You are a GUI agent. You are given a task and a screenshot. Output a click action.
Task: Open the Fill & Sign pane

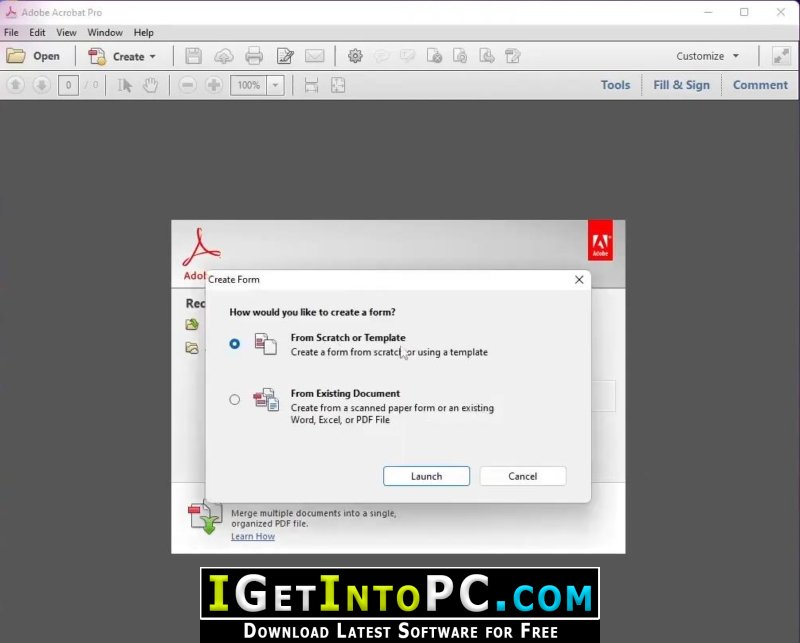pyautogui.click(x=681, y=85)
